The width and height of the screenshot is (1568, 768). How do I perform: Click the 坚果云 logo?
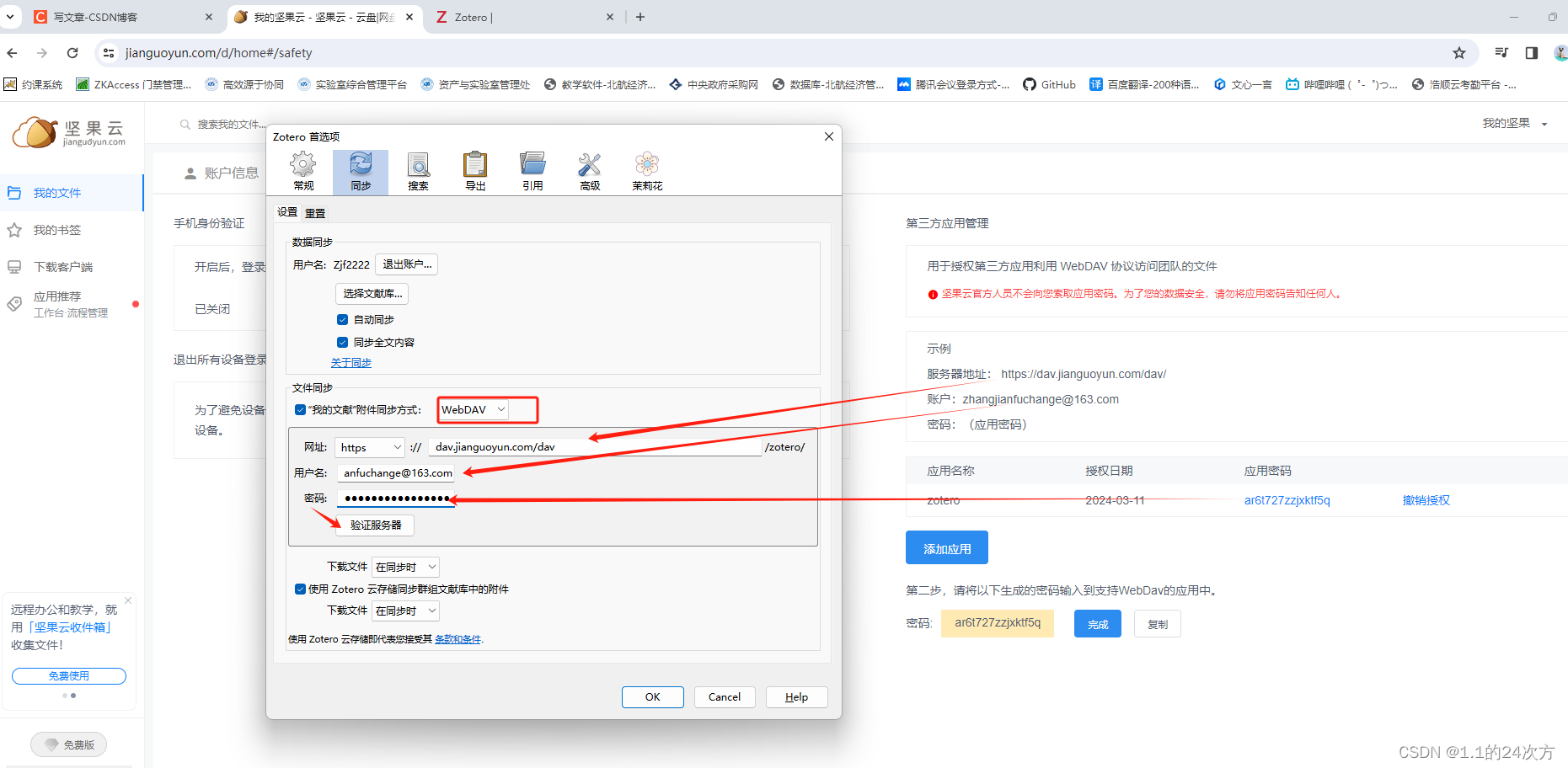[x=69, y=133]
